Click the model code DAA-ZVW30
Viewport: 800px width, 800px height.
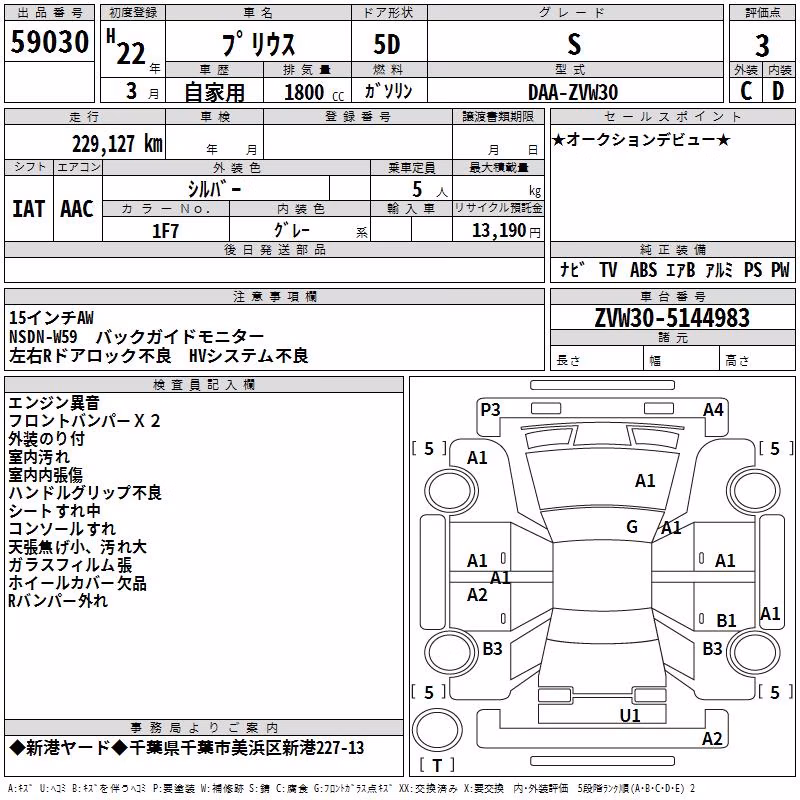pos(573,92)
